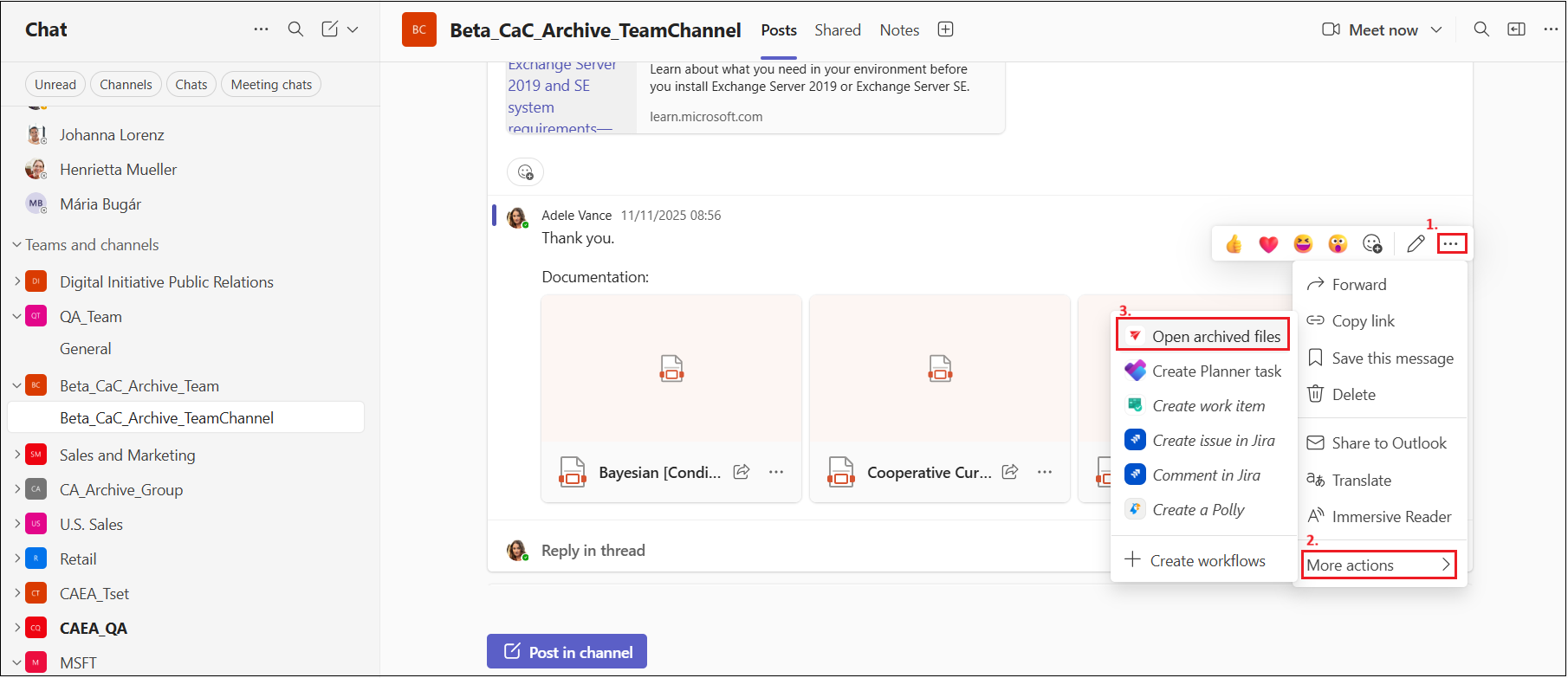The image size is (1568, 678).
Task: Click the thumbs up reaction emoji
Action: tap(1234, 244)
